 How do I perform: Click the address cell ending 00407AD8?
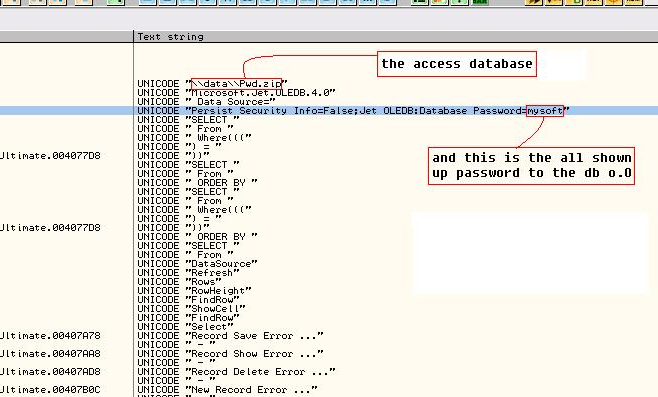click(x=50, y=372)
